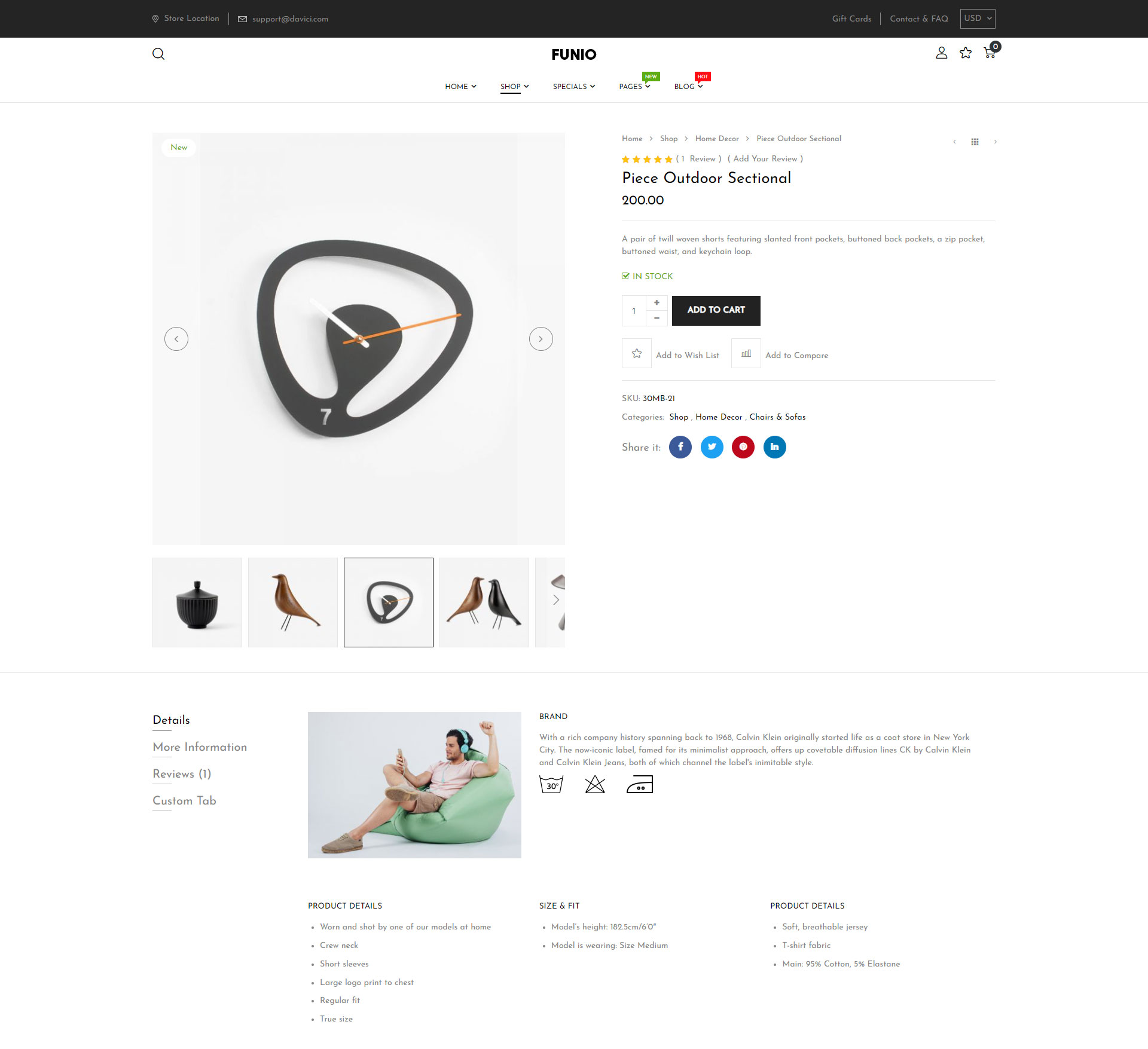Open the user account icon
This screenshot has width=1148, height=1049.
(x=942, y=53)
